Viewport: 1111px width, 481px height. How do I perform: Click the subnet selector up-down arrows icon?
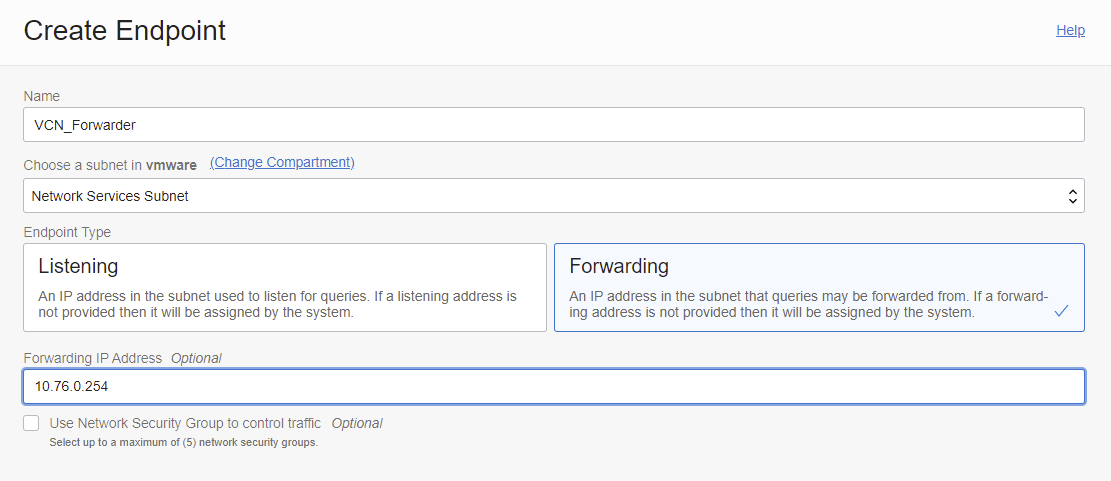(x=1073, y=196)
